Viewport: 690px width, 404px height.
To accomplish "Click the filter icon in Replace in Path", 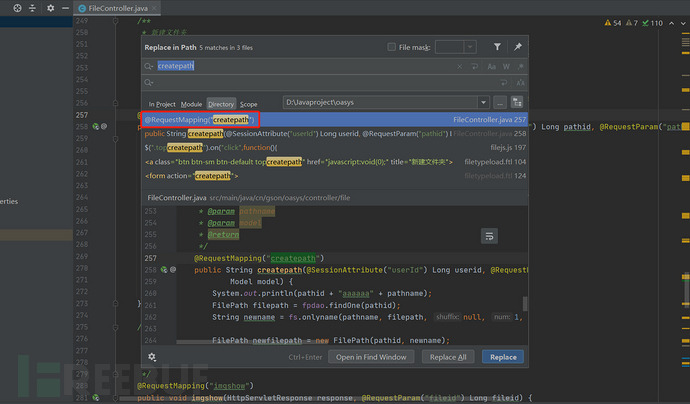I will (497, 47).
